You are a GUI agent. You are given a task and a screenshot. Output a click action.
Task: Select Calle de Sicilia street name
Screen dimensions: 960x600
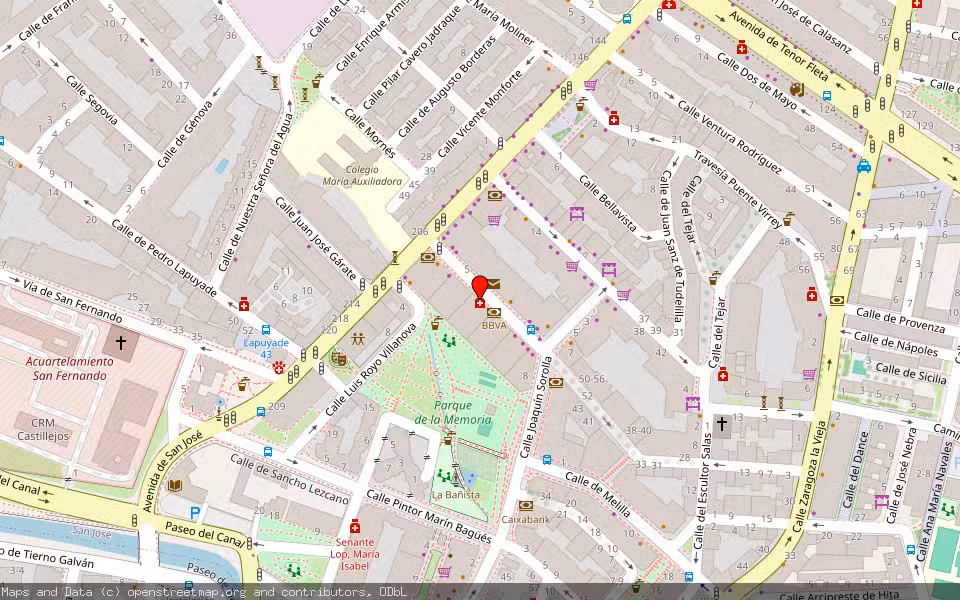click(911, 373)
